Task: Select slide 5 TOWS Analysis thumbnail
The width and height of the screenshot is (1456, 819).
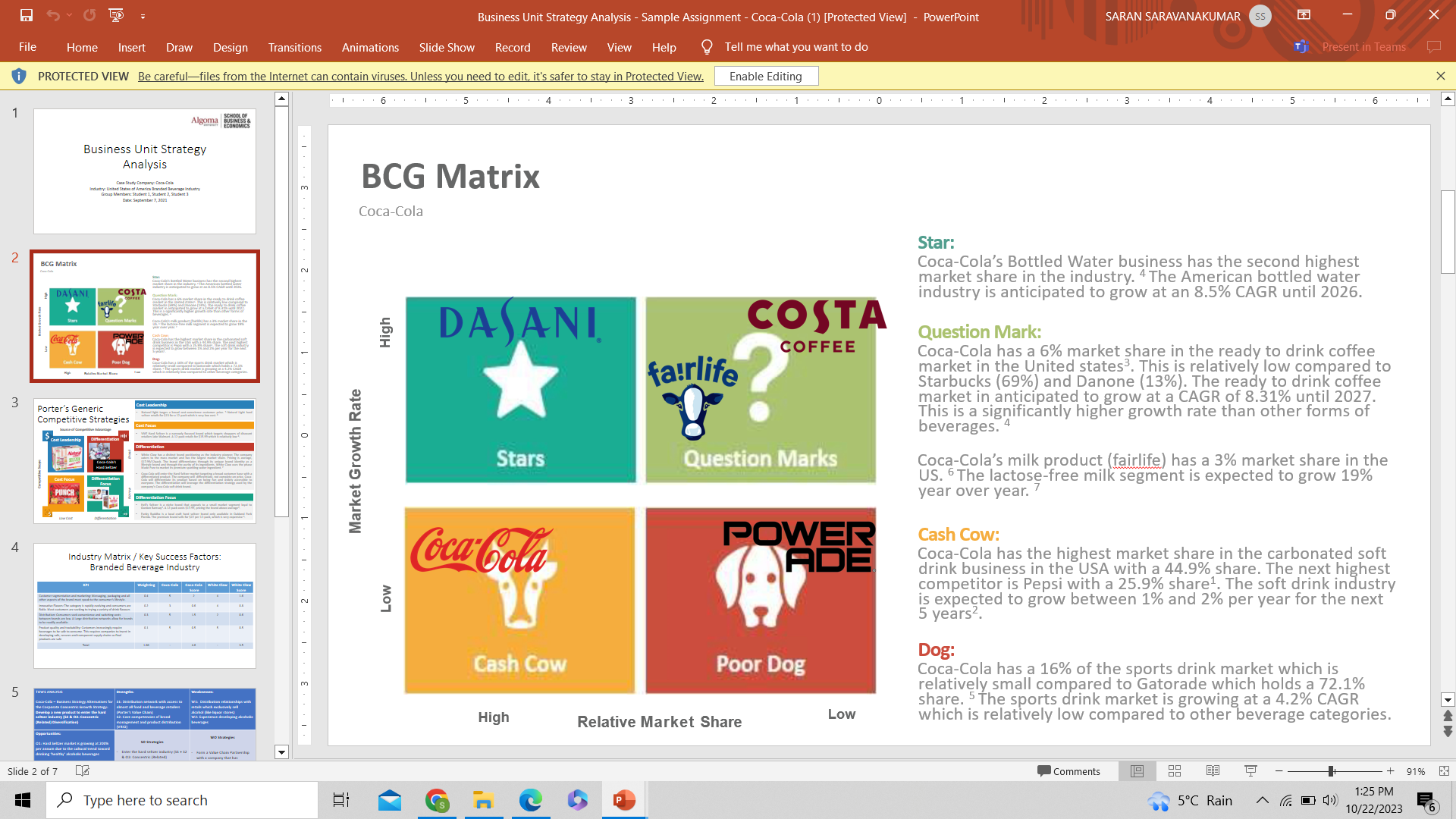Action: point(145,723)
